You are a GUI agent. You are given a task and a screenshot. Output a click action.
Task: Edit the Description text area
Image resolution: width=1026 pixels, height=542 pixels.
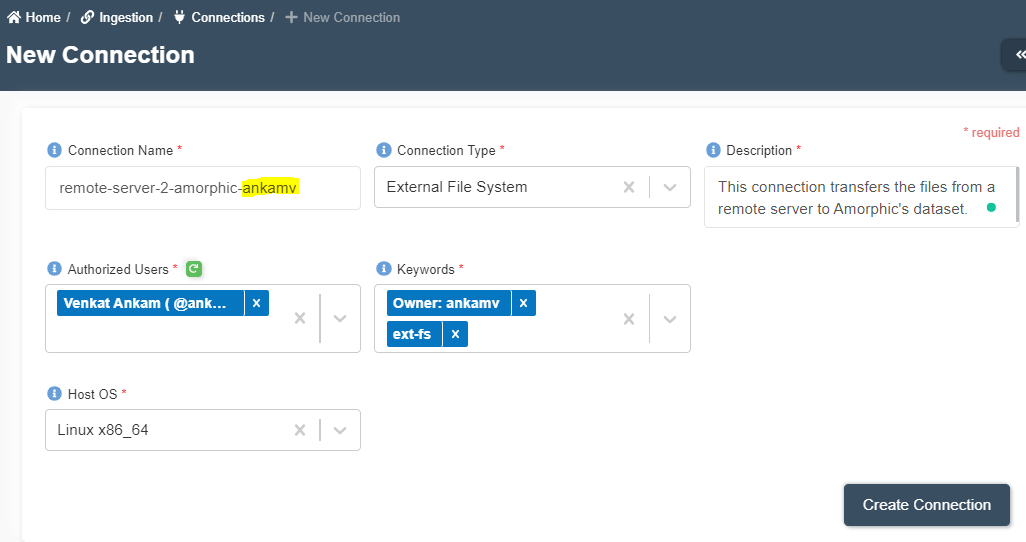tap(861, 197)
